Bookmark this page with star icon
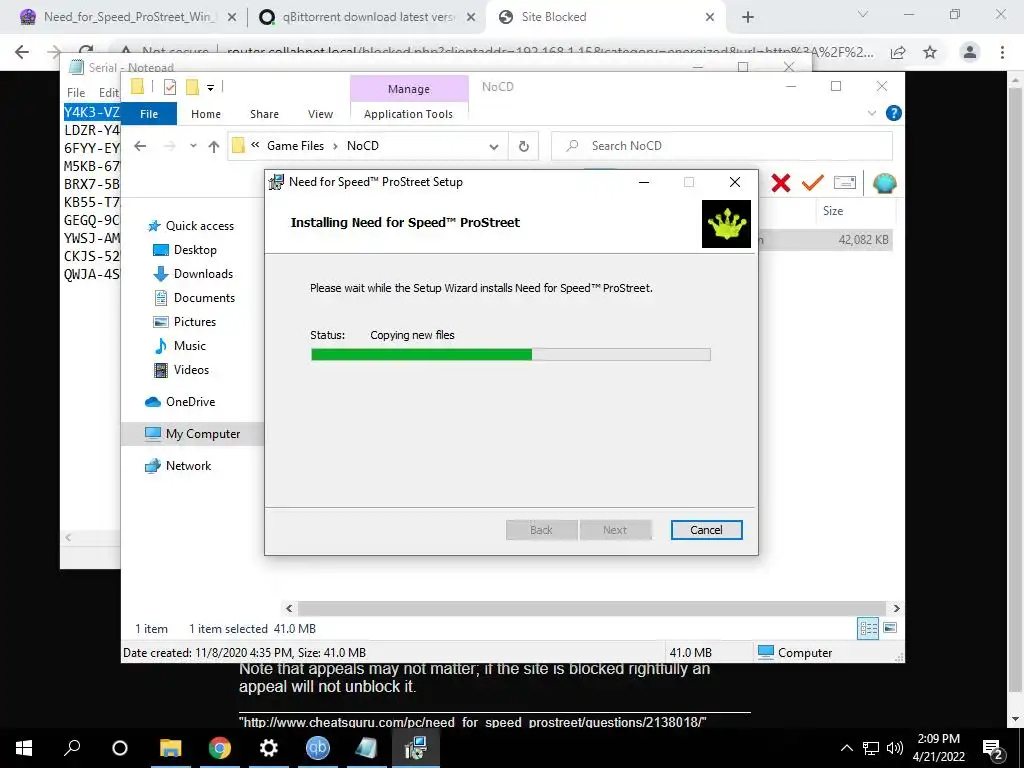The image size is (1024, 768). (x=930, y=52)
